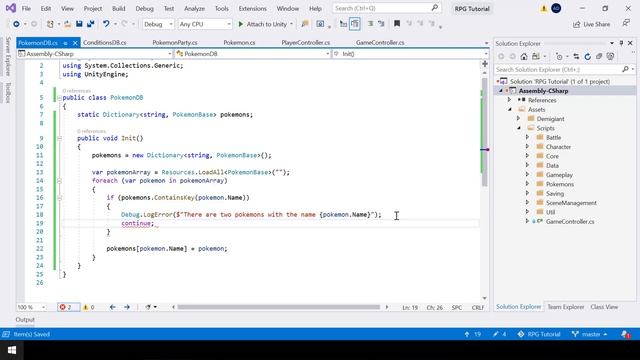Expand the Battle folder in Solution Explorer
This screenshot has width=640, height=360.
tap(527, 138)
